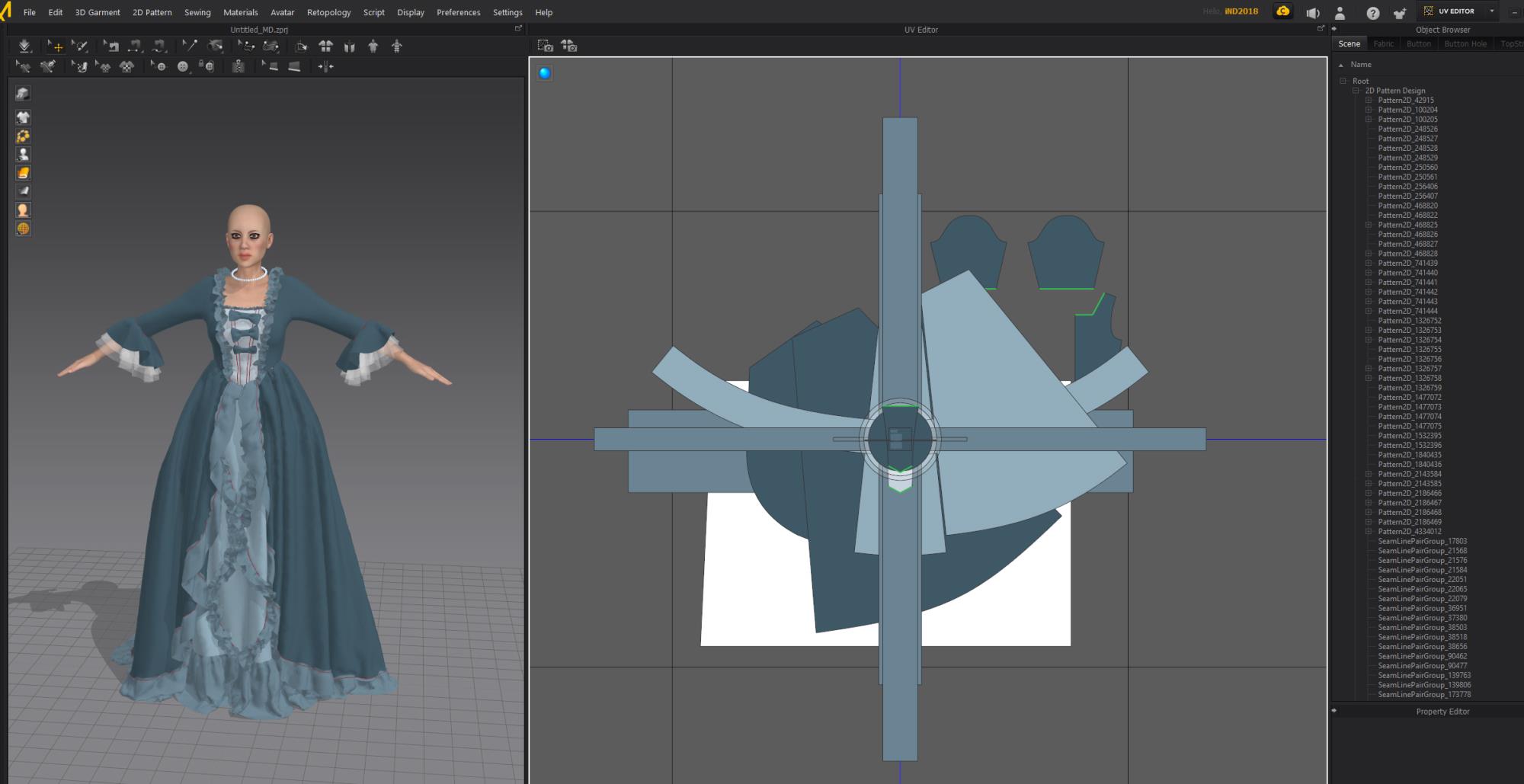
Task: Expand Pattern2D_468825 tree node
Action: pos(1369,225)
